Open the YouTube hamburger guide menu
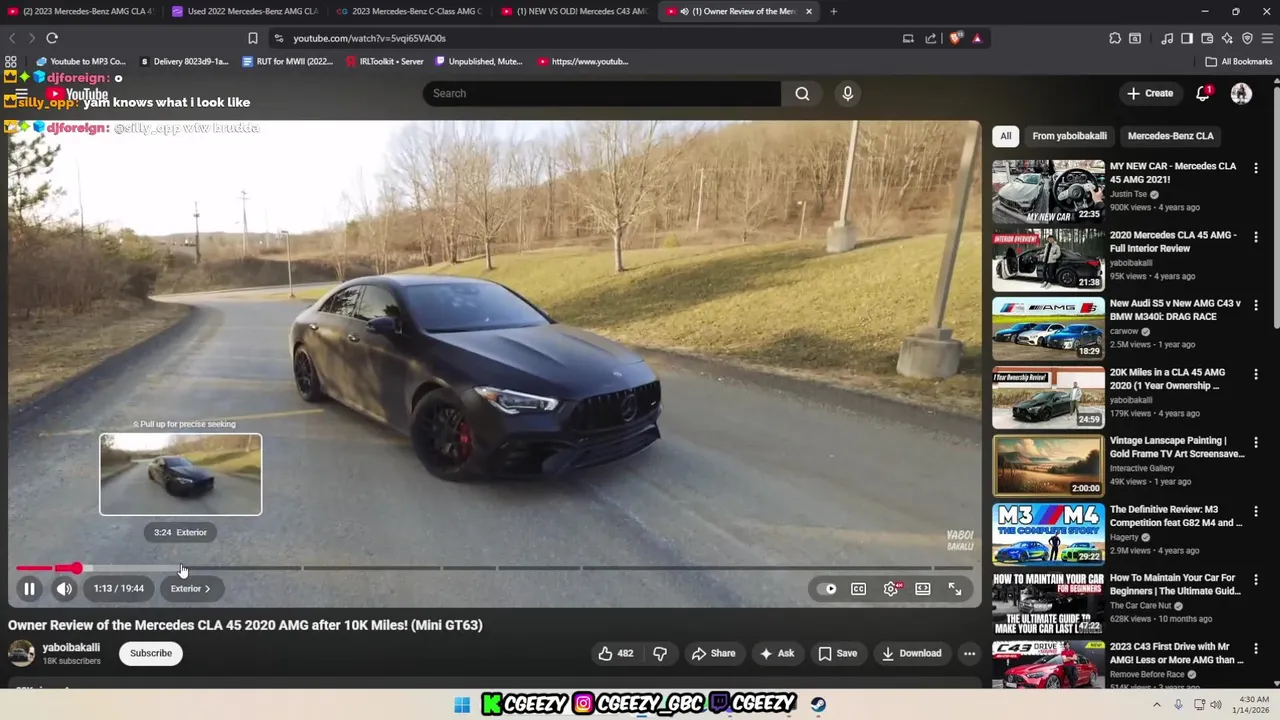Screen dimensions: 1280x720 (x=20, y=95)
